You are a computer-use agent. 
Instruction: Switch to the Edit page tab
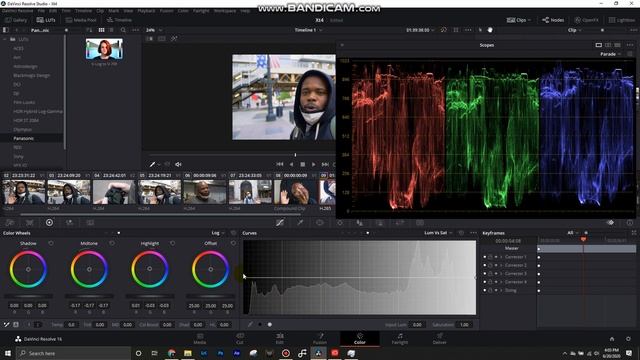tap(280, 339)
